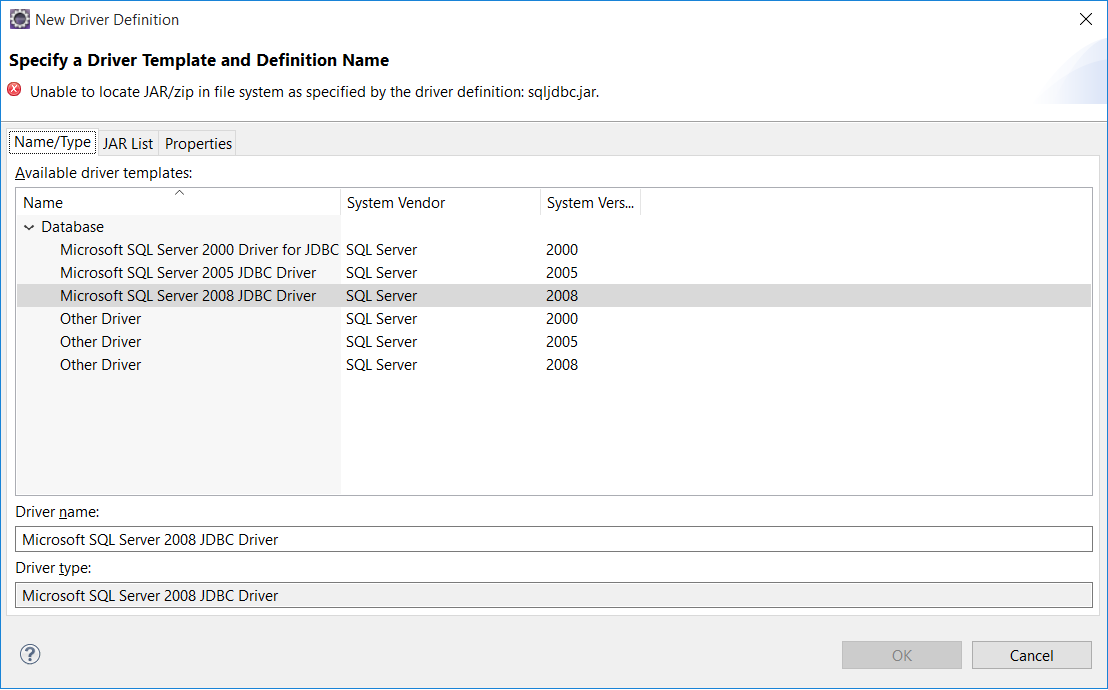Click the help question mark icon

[x=30, y=654]
